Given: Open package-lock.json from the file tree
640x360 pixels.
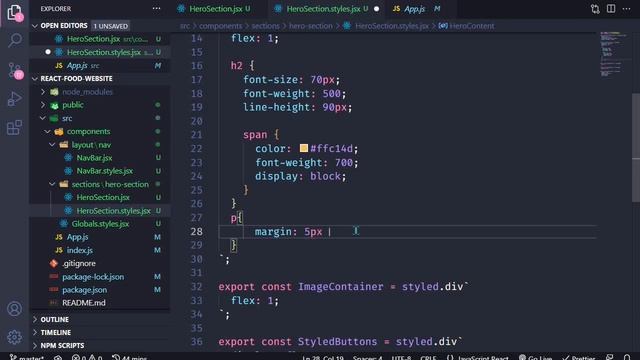Looking at the screenshot, I should [x=93, y=277].
